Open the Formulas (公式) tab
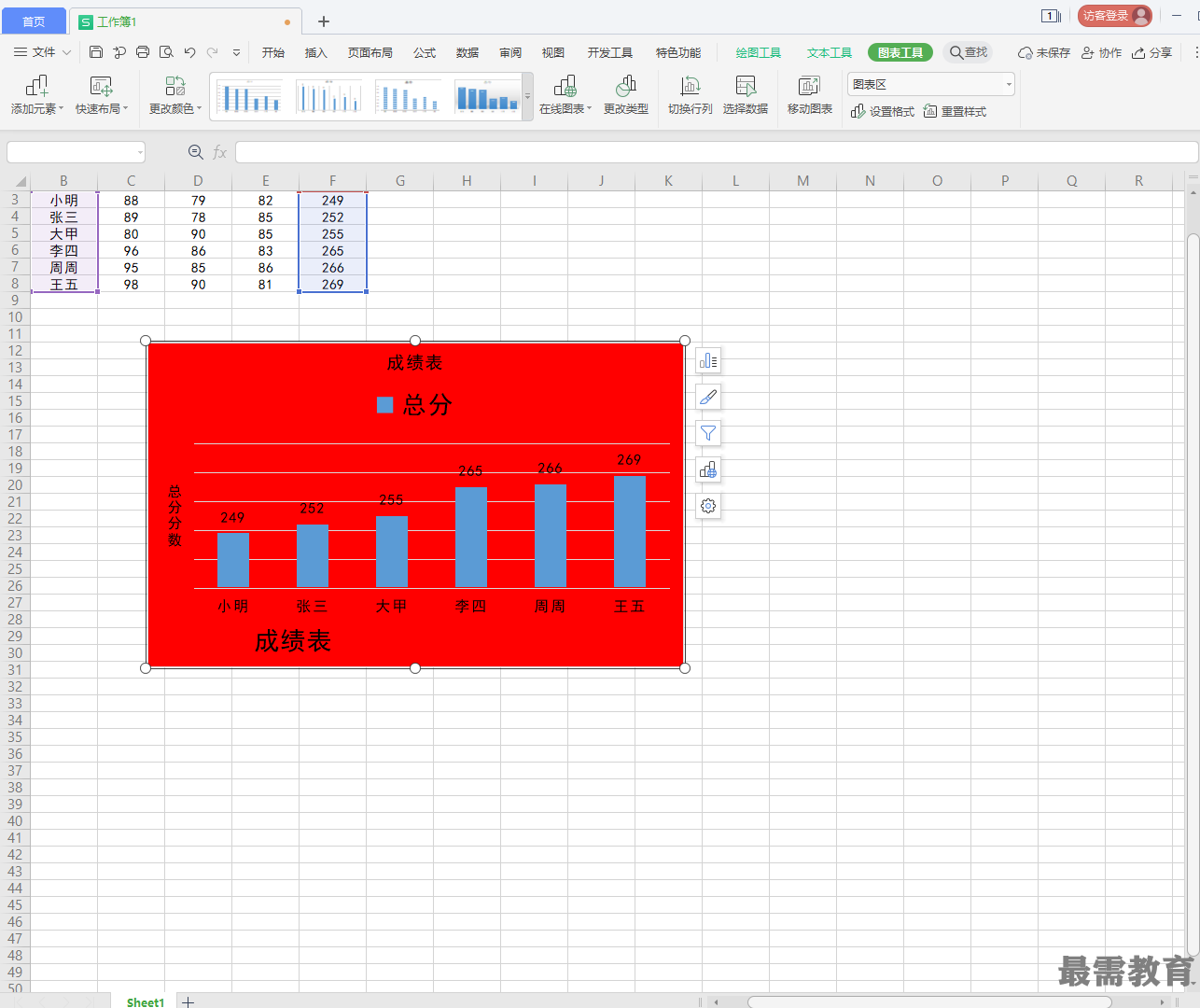 pos(425,52)
